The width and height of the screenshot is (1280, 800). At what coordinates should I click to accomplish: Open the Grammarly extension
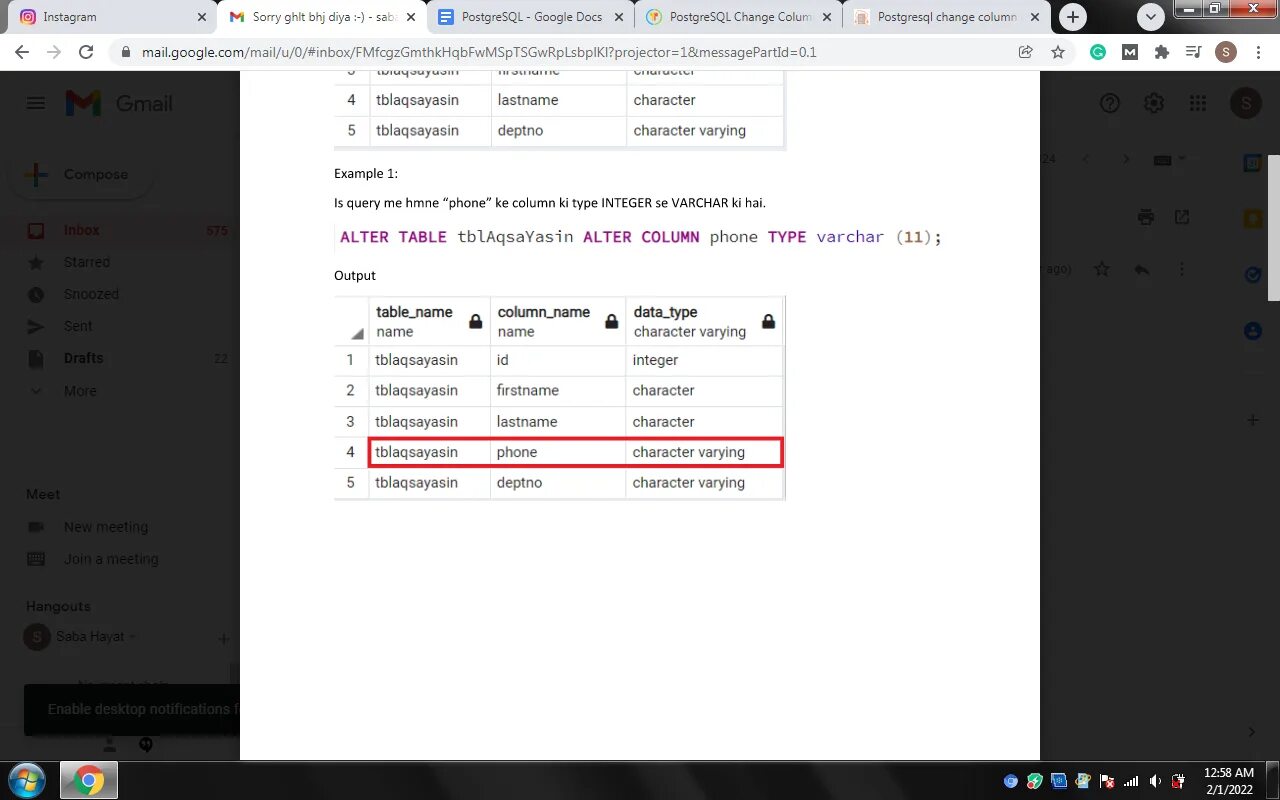coord(1098,52)
